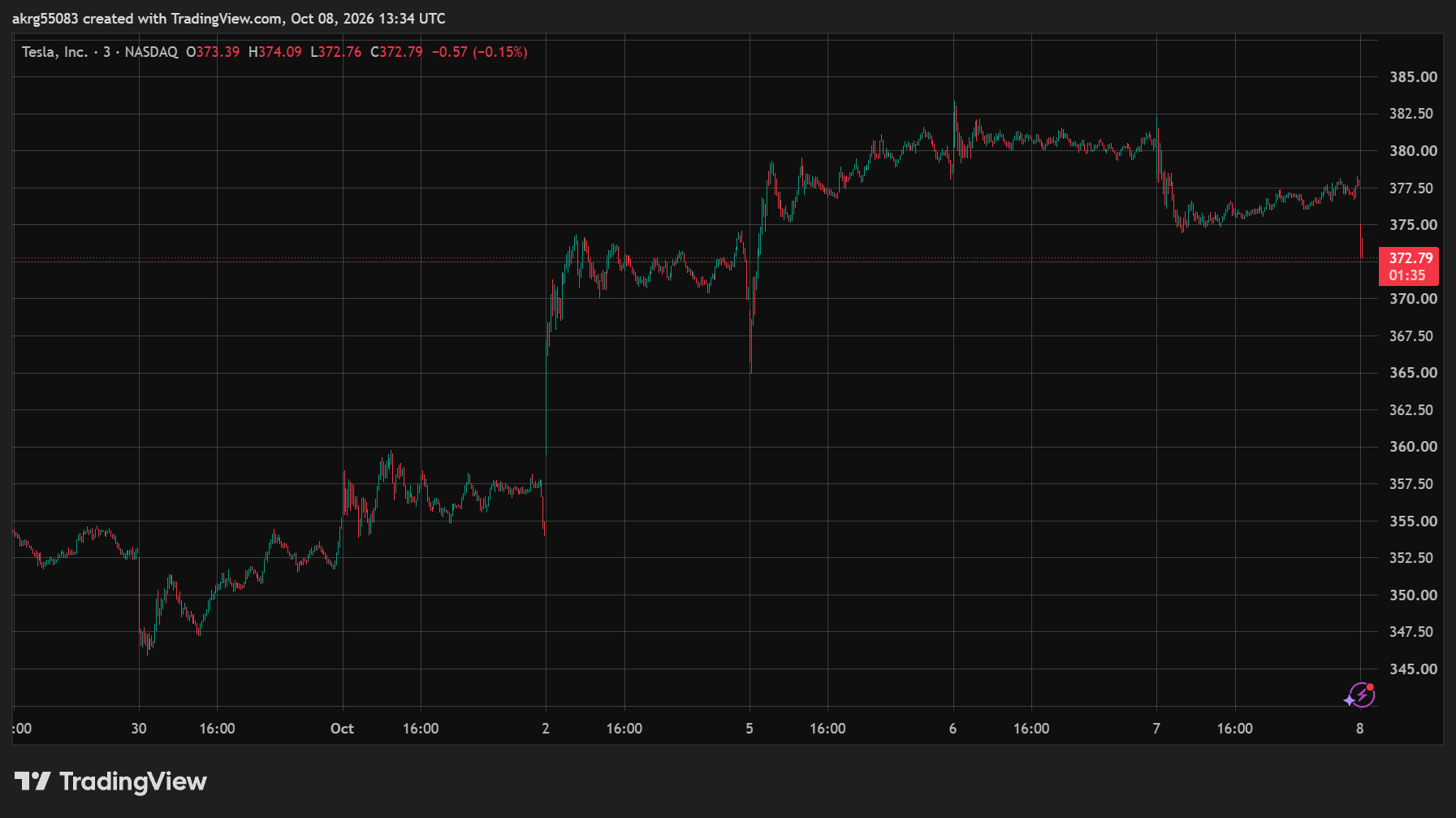Click the Tesla, Inc. symbol title
The image size is (1456, 818).
click(x=54, y=52)
